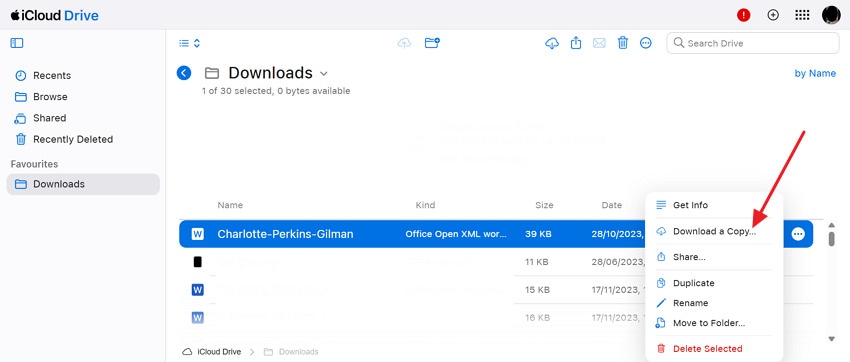Sort by the Size column header
Screen dimensions: 850x362
point(544,205)
